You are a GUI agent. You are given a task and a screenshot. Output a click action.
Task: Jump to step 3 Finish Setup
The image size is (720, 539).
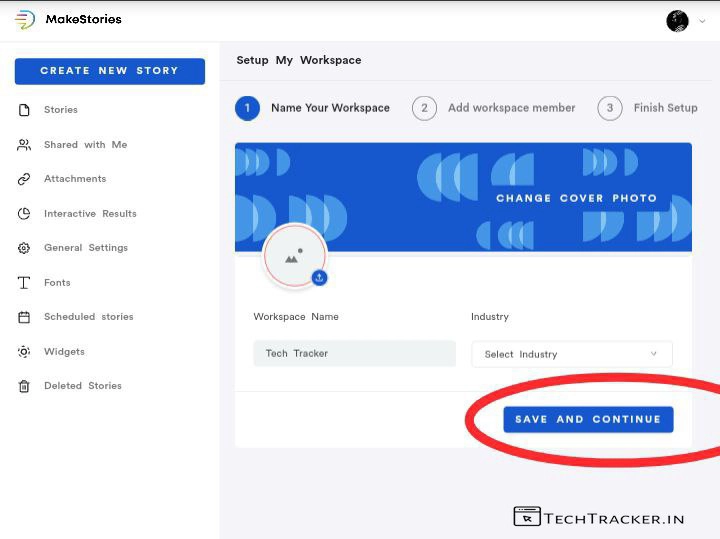click(610, 108)
